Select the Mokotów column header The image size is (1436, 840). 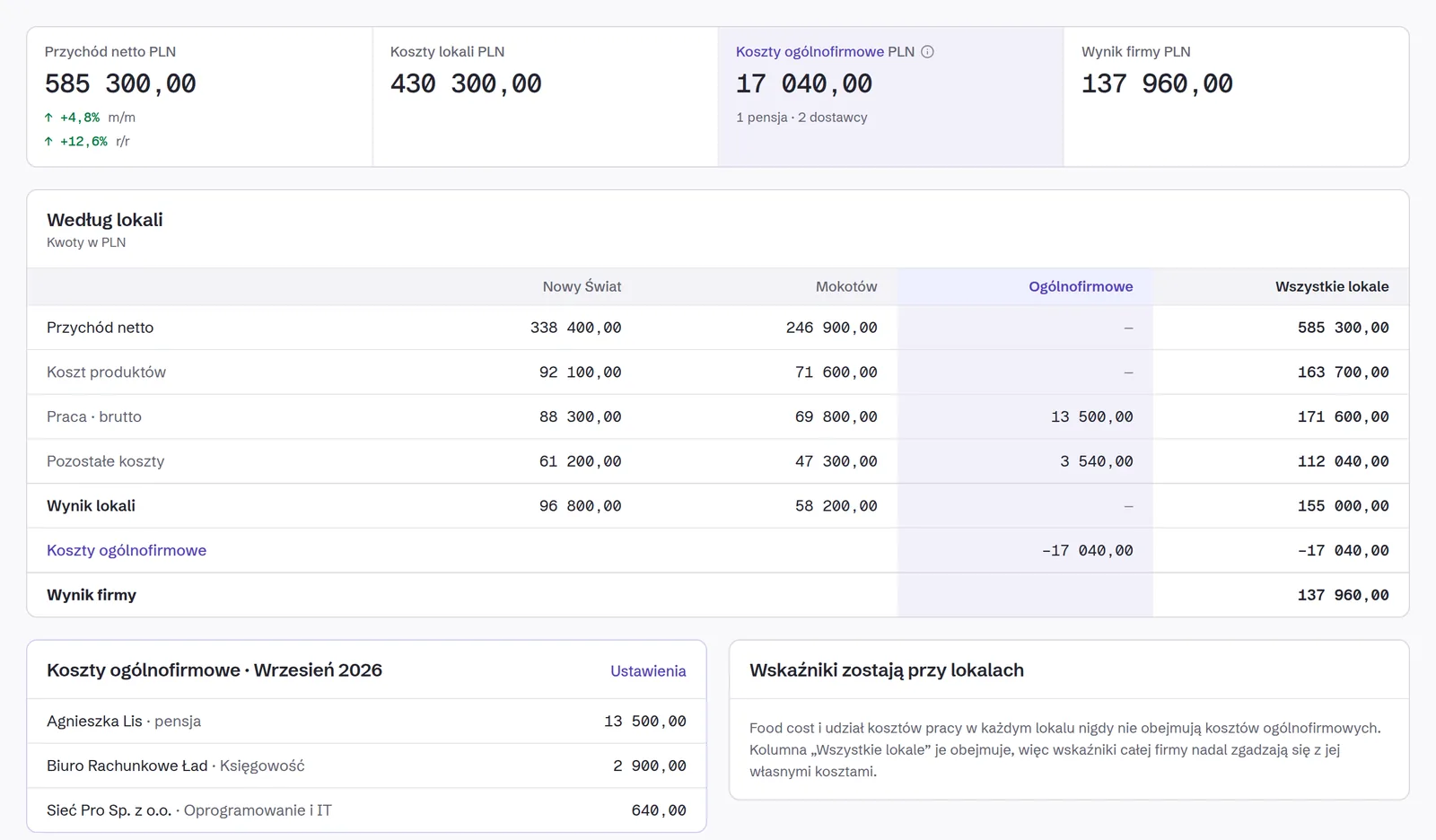pyautogui.click(x=846, y=286)
